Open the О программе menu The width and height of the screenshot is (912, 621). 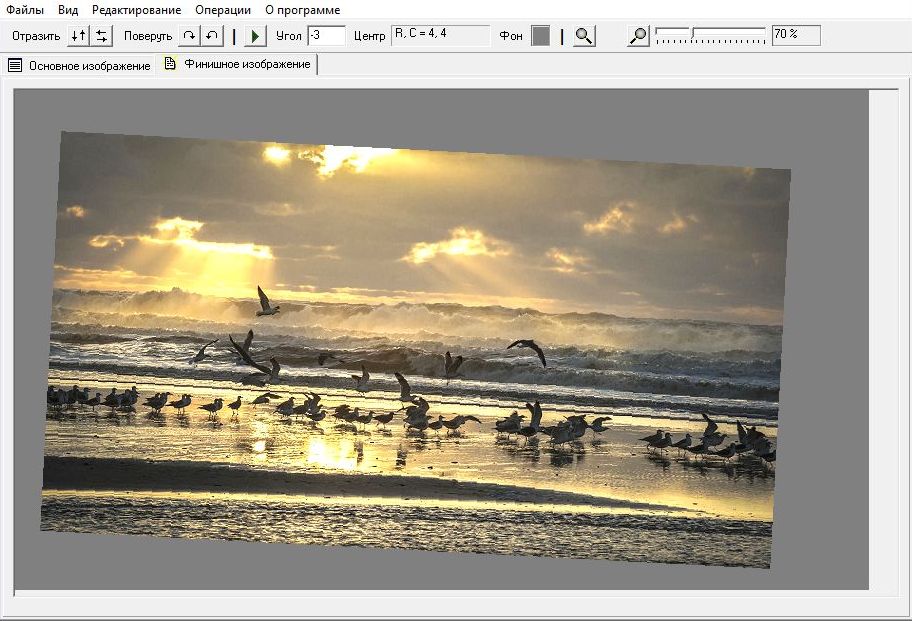tap(302, 10)
